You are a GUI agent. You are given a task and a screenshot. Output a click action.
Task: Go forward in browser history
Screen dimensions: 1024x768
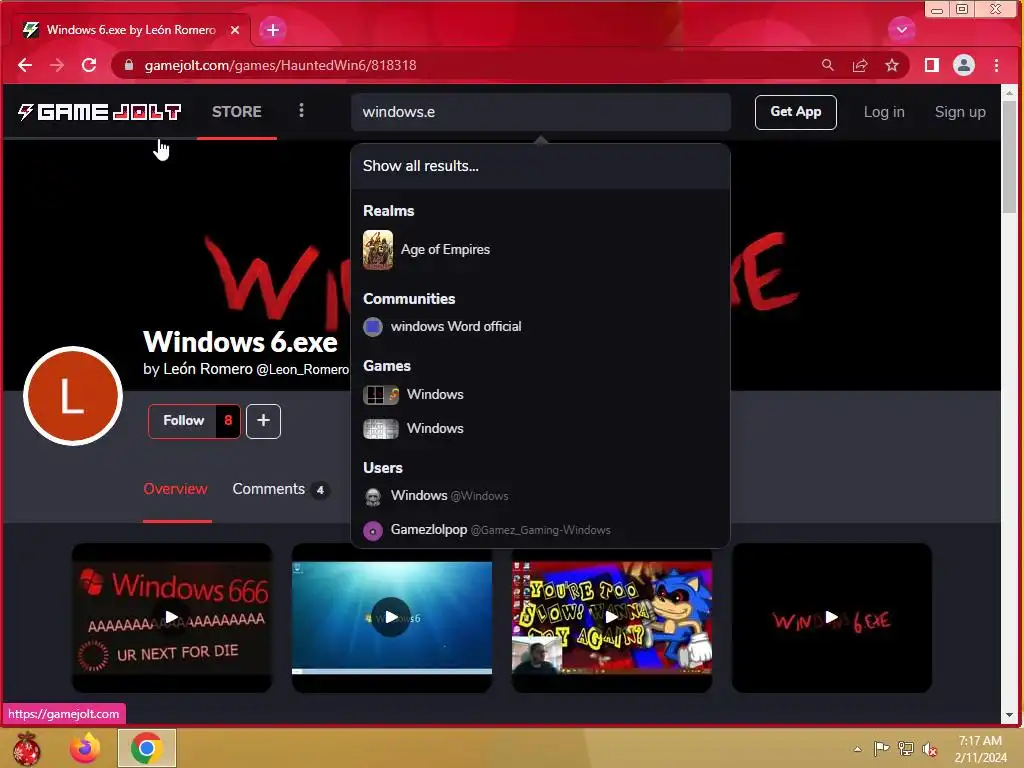point(57,65)
